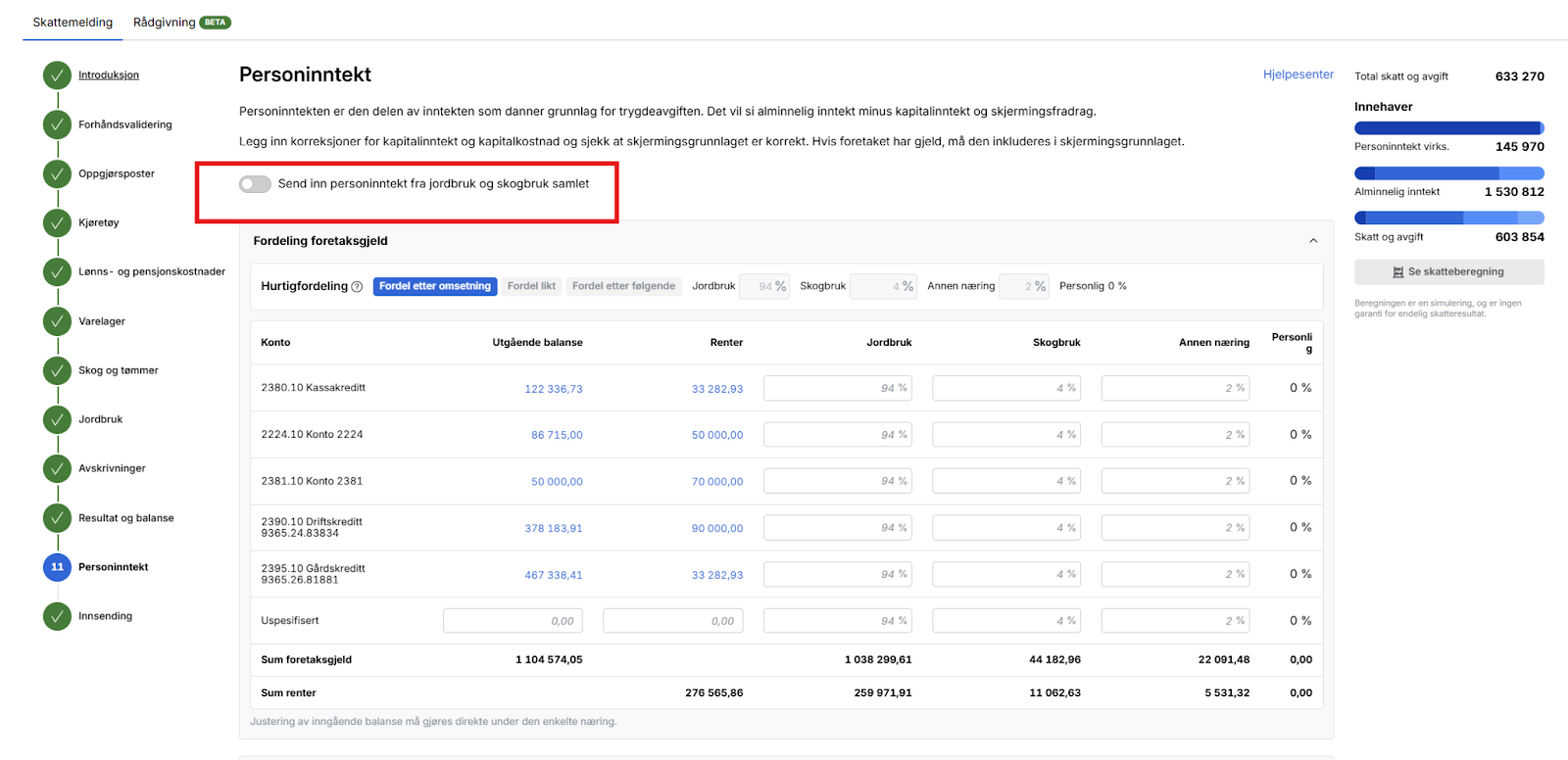Go to the Avskrivninger step
Screen dimensions: 1568x760
coord(112,468)
